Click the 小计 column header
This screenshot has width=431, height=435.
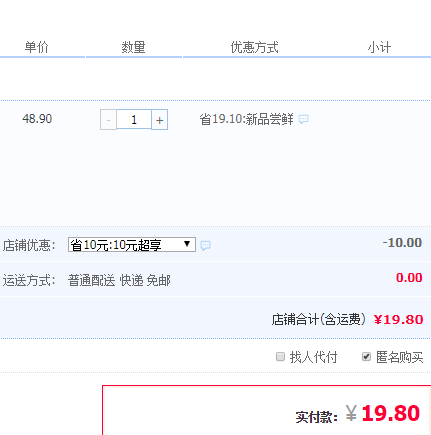[x=379, y=47]
